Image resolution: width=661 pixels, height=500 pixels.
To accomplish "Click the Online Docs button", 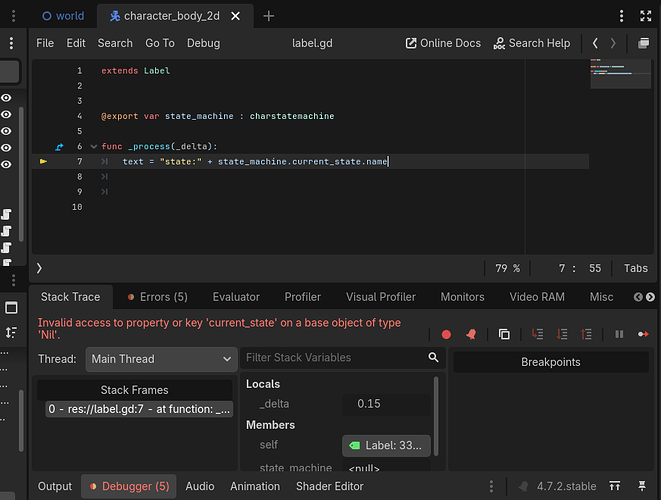I will pos(443,43).
